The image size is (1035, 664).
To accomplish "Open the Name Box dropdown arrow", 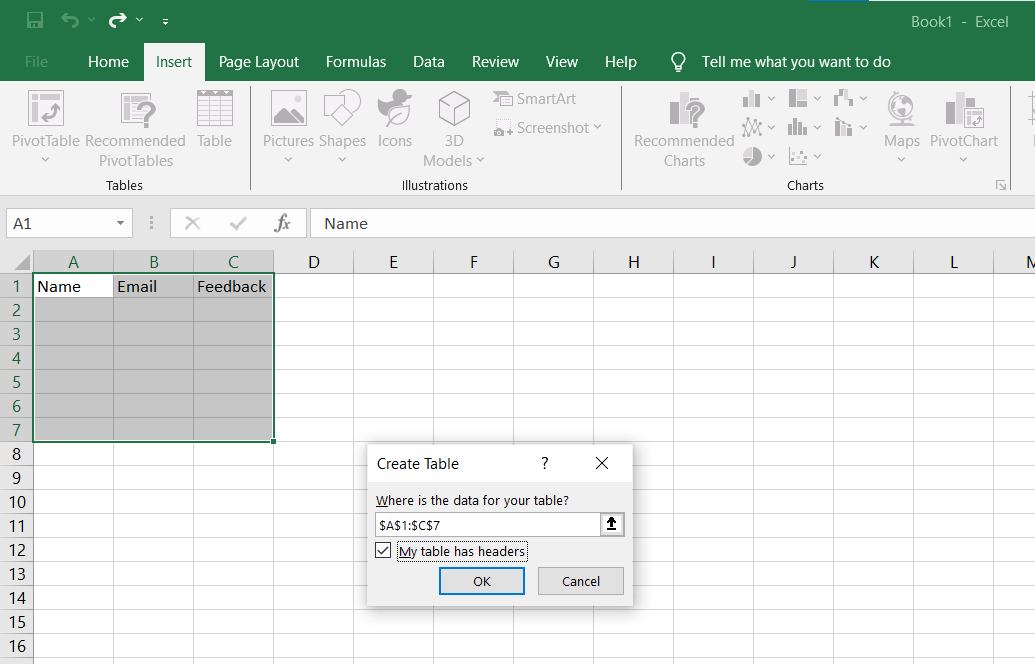I will 120,223.
